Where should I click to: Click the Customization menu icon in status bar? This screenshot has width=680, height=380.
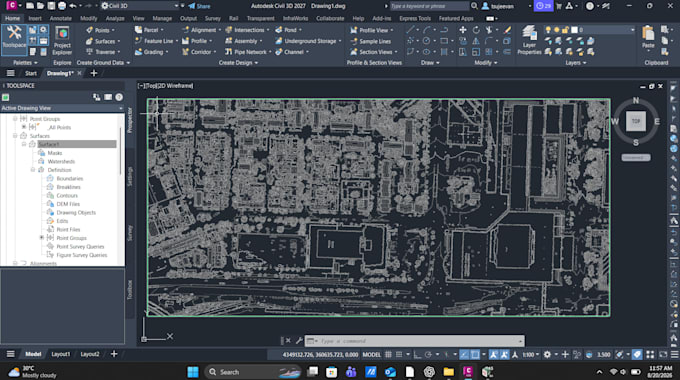675,354
